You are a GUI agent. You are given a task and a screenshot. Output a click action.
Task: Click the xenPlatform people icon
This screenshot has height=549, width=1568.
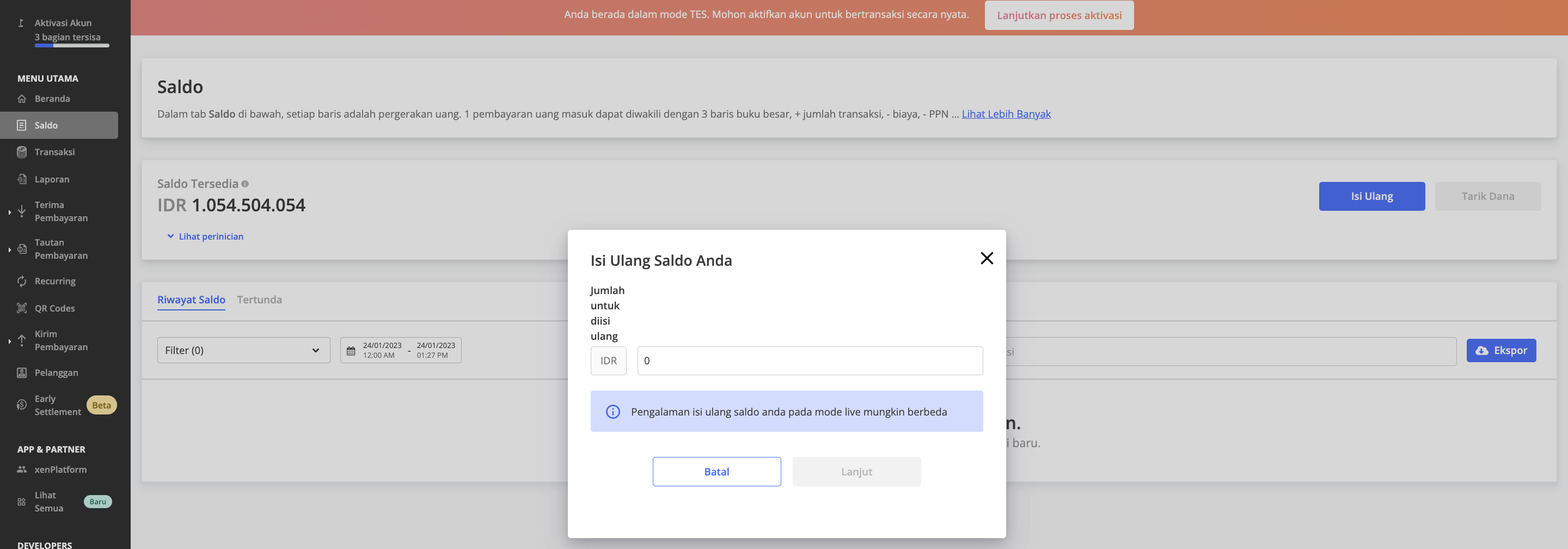pos(22,469)
